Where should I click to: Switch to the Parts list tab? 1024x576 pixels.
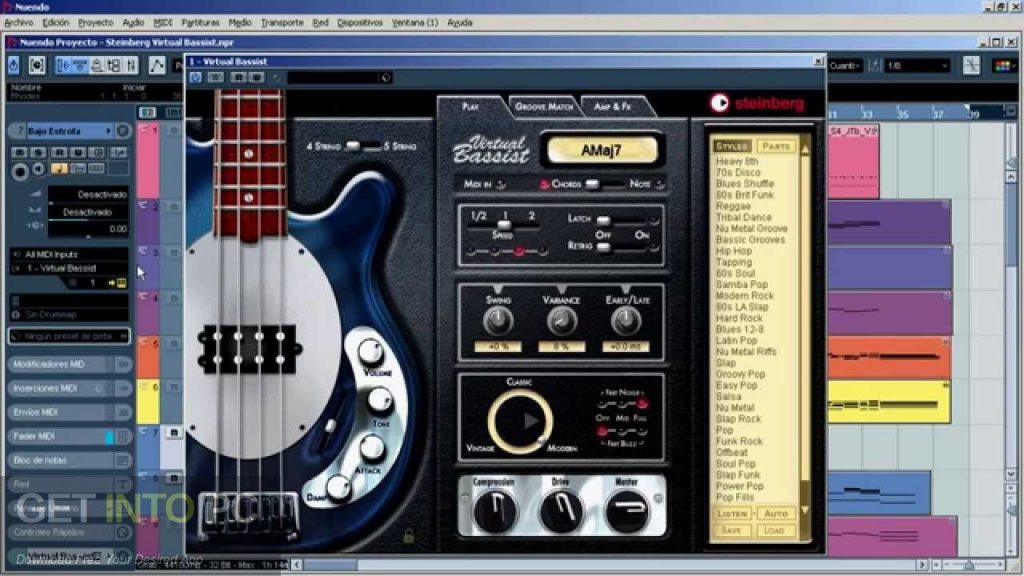pyautogui.click(x=775, y=146)
